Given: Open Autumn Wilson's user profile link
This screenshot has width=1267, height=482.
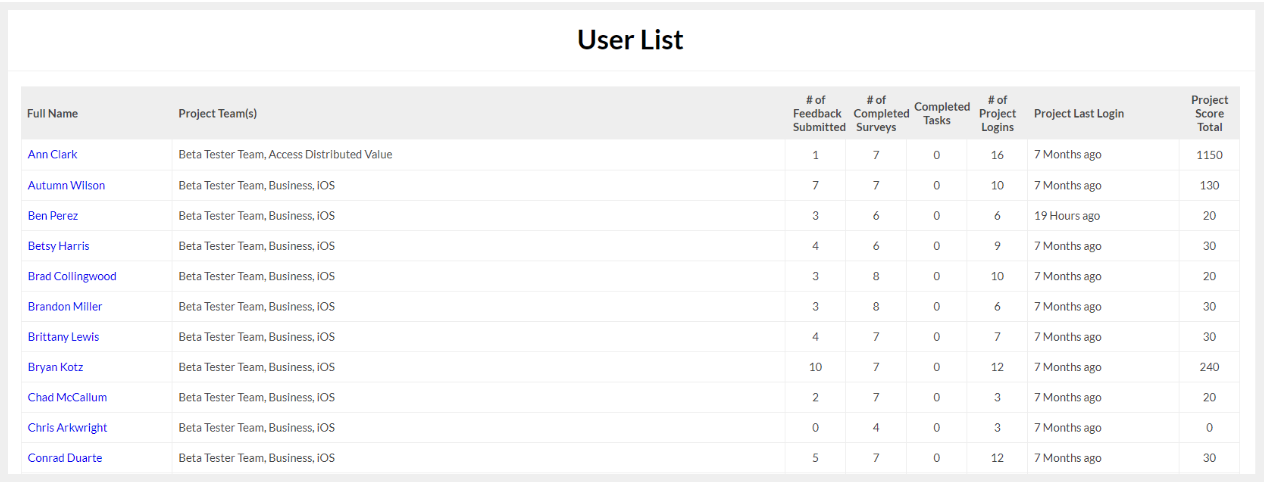Looking at the screenshot, I should coord(66,185).
